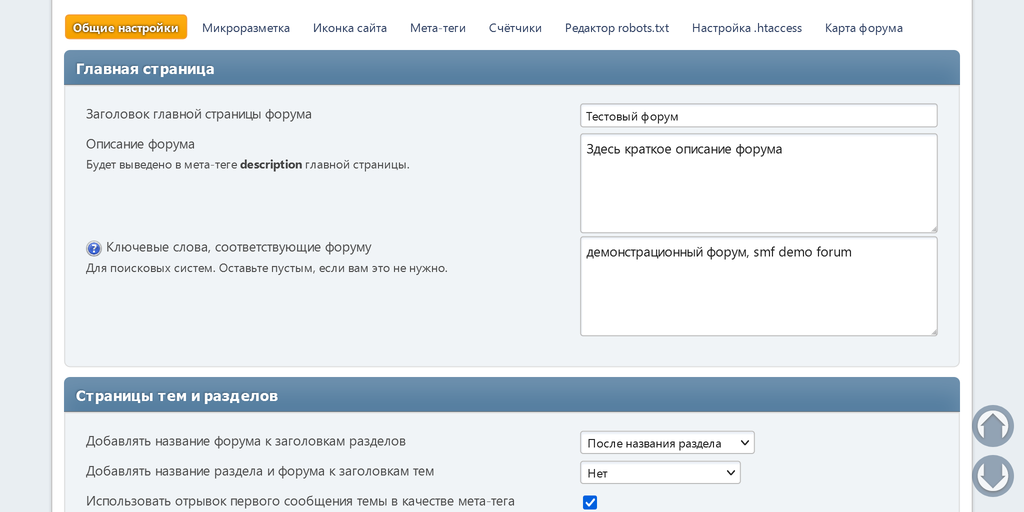Select the Общие настройки tab
The height and width of the screenshot is (512, 1024).
(126, 28)
